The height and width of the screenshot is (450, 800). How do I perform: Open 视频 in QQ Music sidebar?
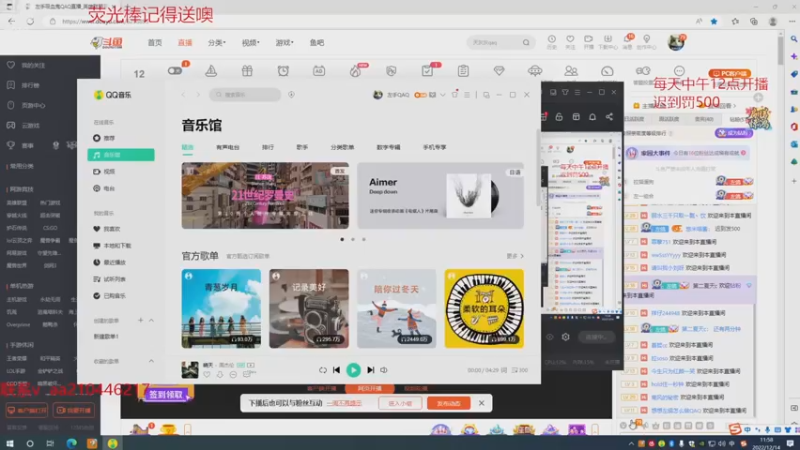121,171
